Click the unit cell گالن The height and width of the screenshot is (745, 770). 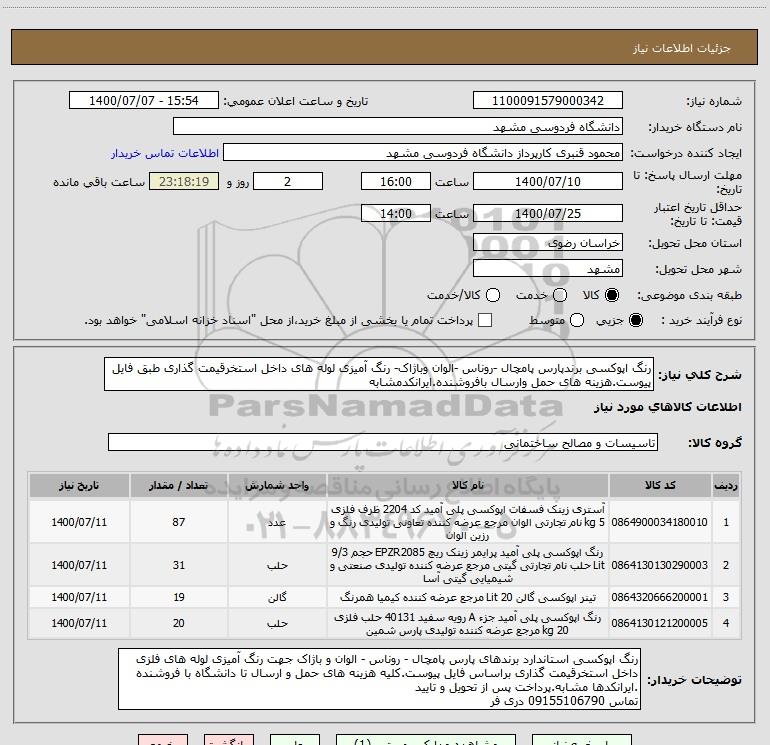coord(277,597)
